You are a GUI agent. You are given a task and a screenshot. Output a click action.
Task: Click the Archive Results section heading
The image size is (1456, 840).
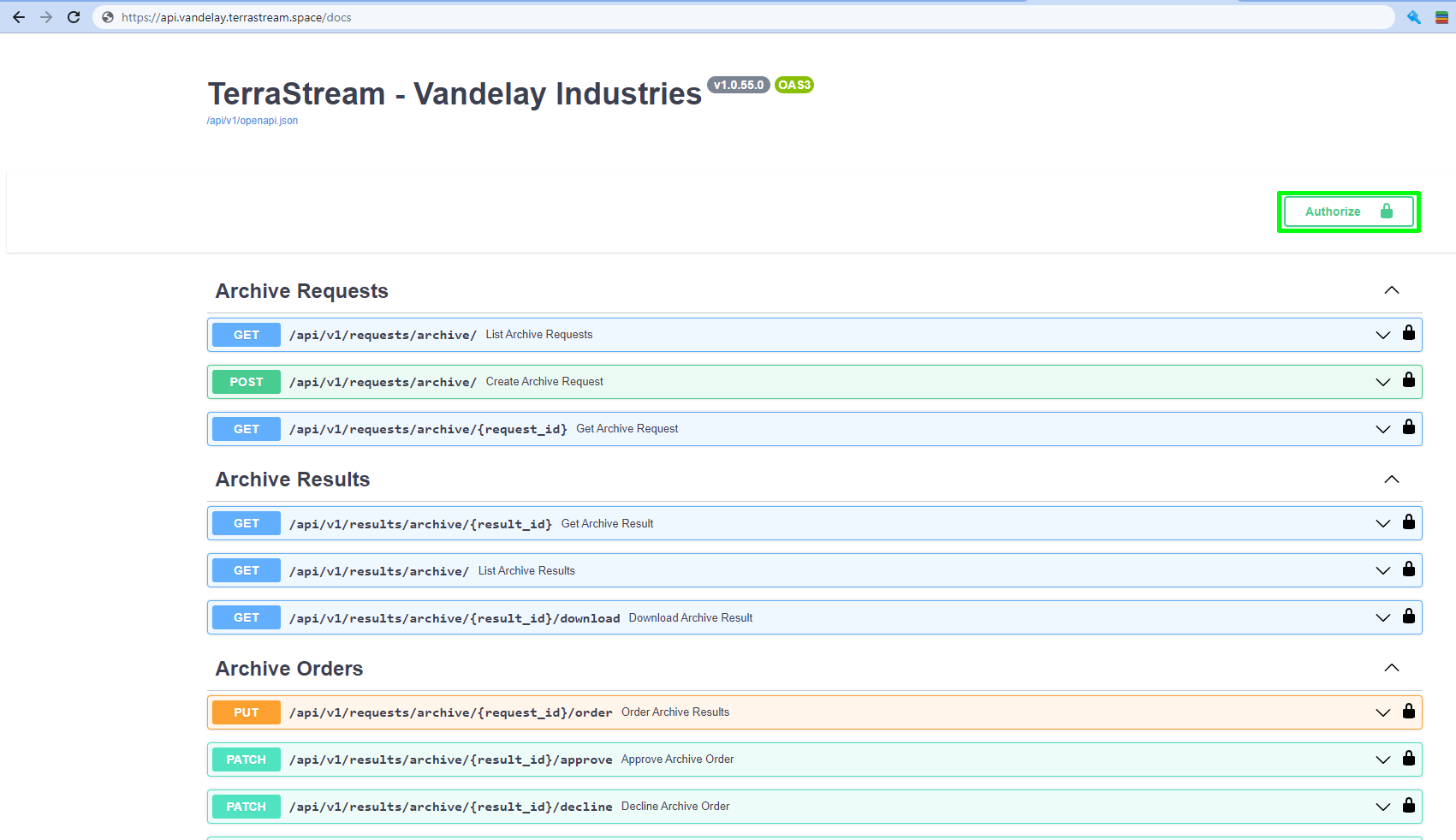(x=293, y=480)
